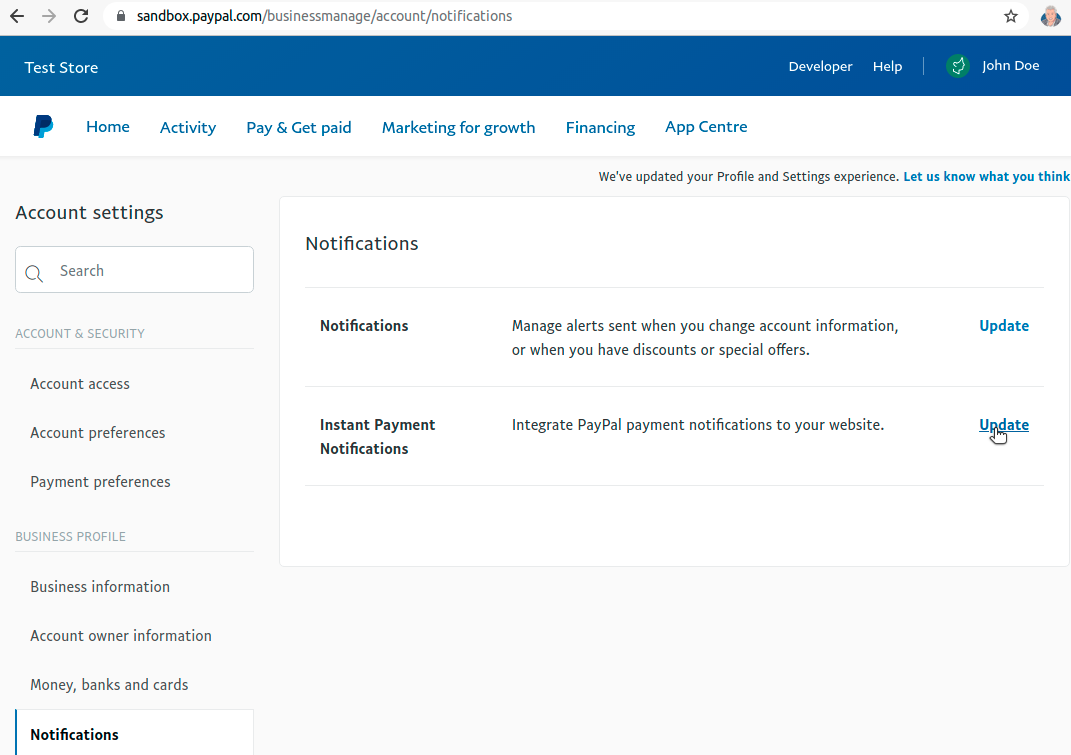Select Account preferences in the sidebar

click(x=98, y=433)
